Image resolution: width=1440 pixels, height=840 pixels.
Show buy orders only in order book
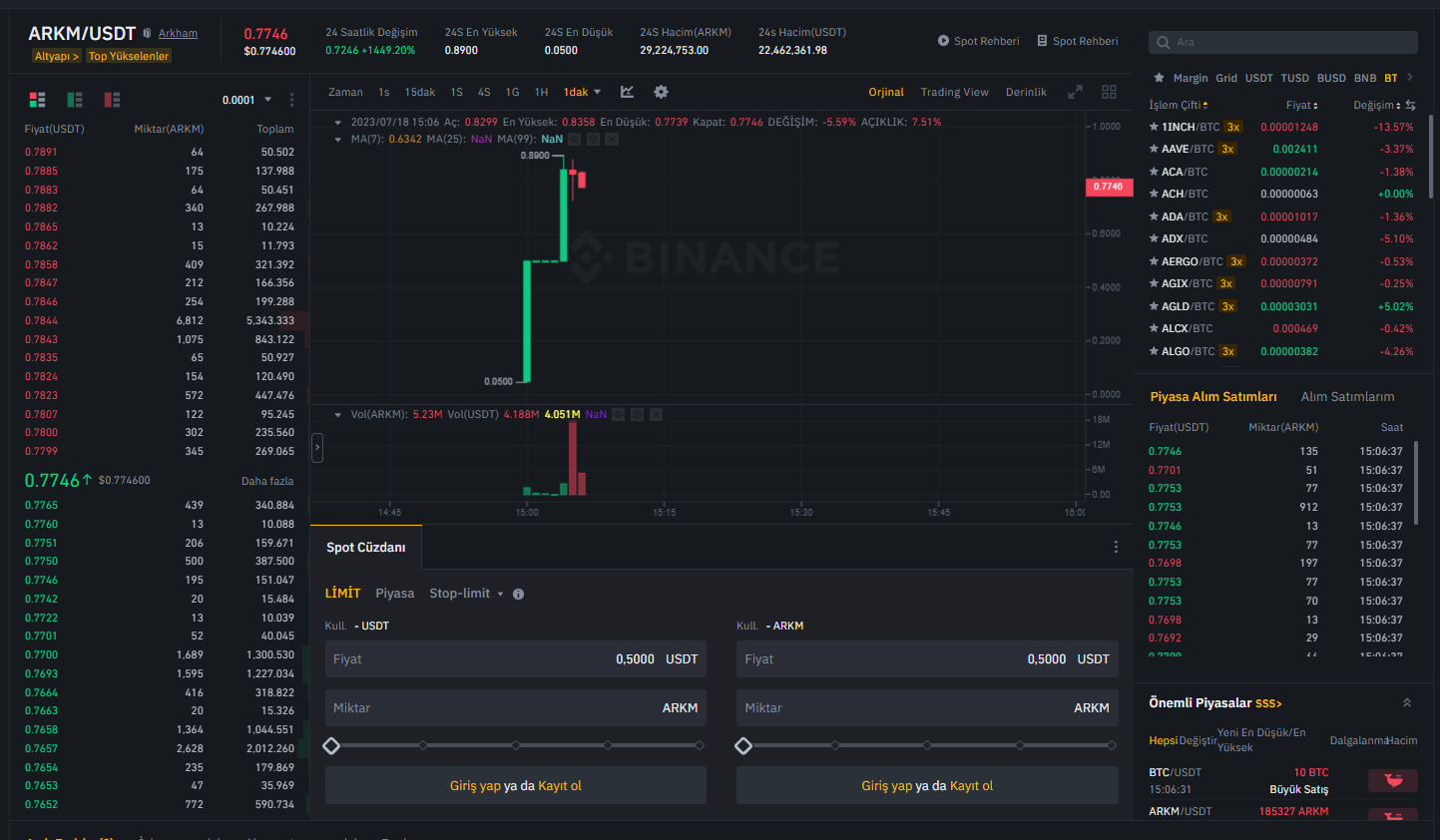75,100
